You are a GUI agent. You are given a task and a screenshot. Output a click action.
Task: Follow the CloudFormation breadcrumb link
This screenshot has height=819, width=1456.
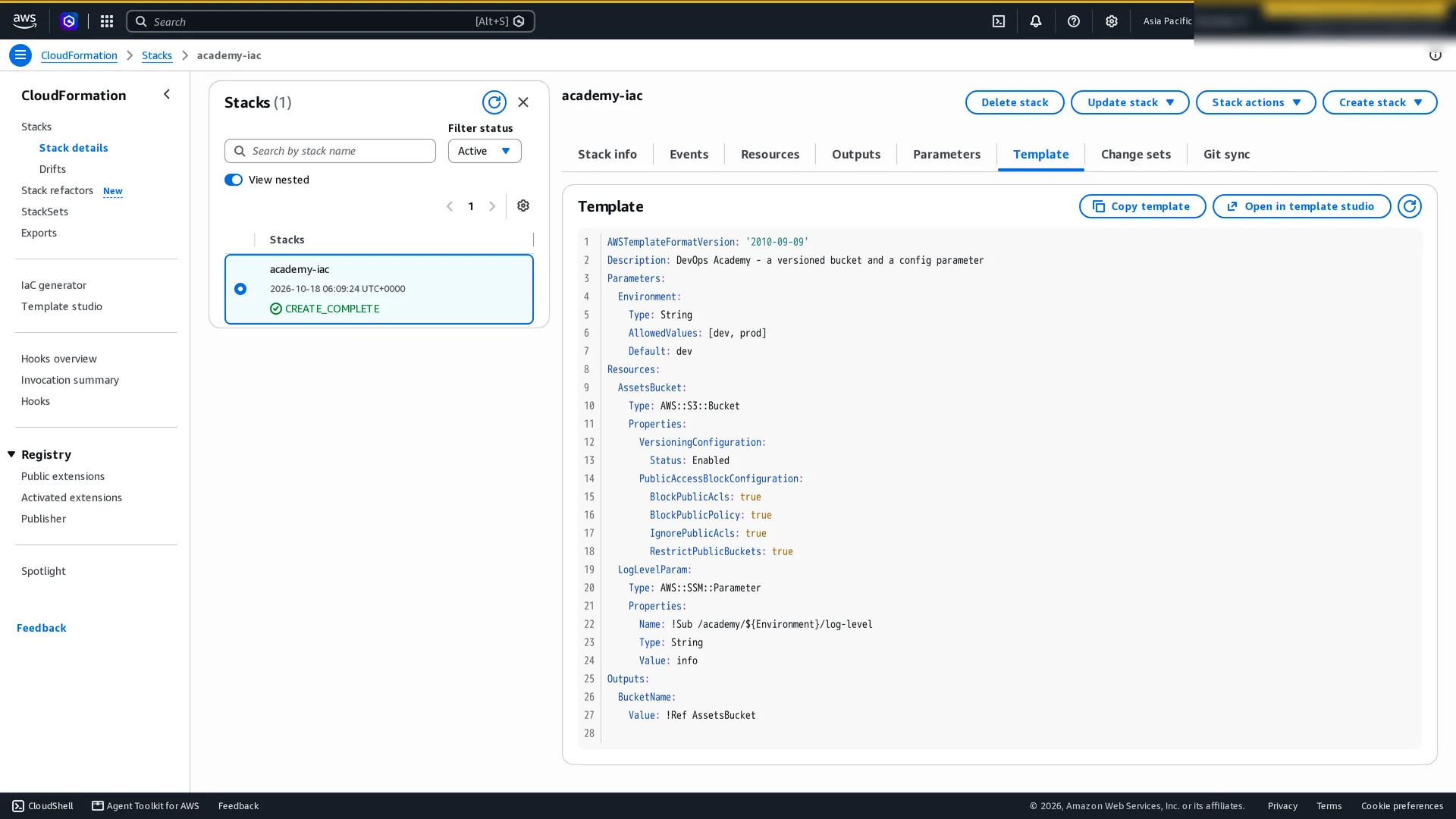coord(79,55)
